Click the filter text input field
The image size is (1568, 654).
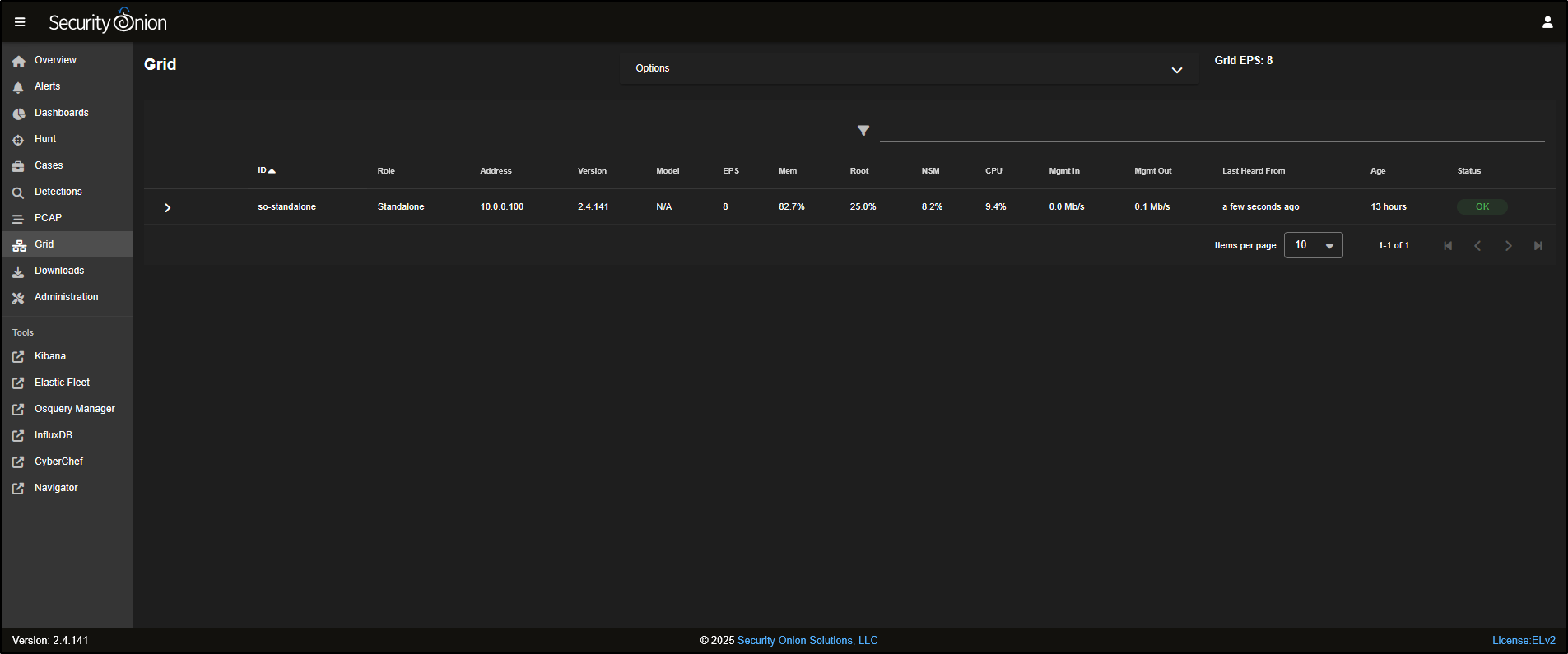pyautogui.click(x=1212, y=131)
